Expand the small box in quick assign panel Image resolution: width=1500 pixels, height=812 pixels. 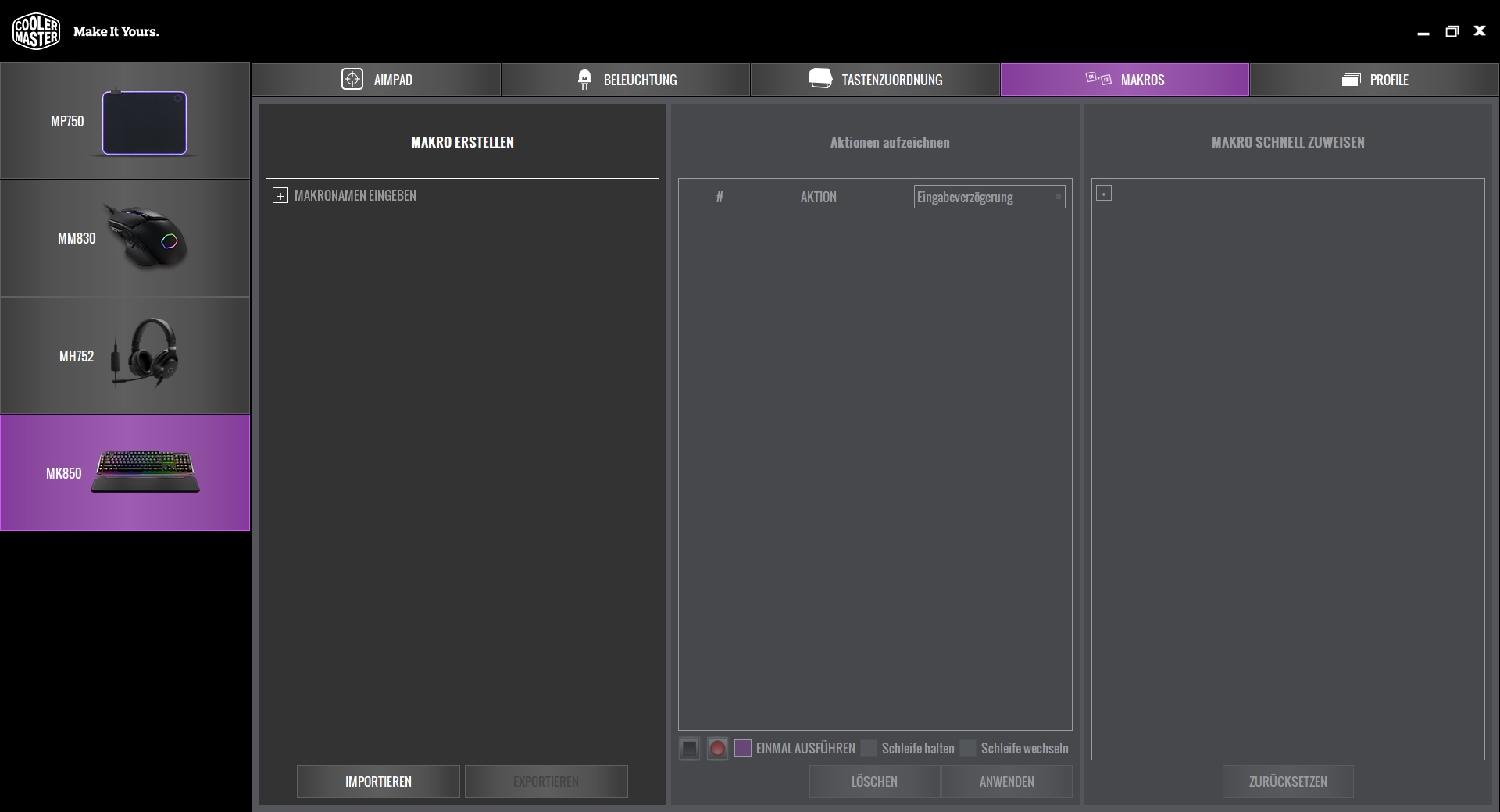coord(1104,193)
